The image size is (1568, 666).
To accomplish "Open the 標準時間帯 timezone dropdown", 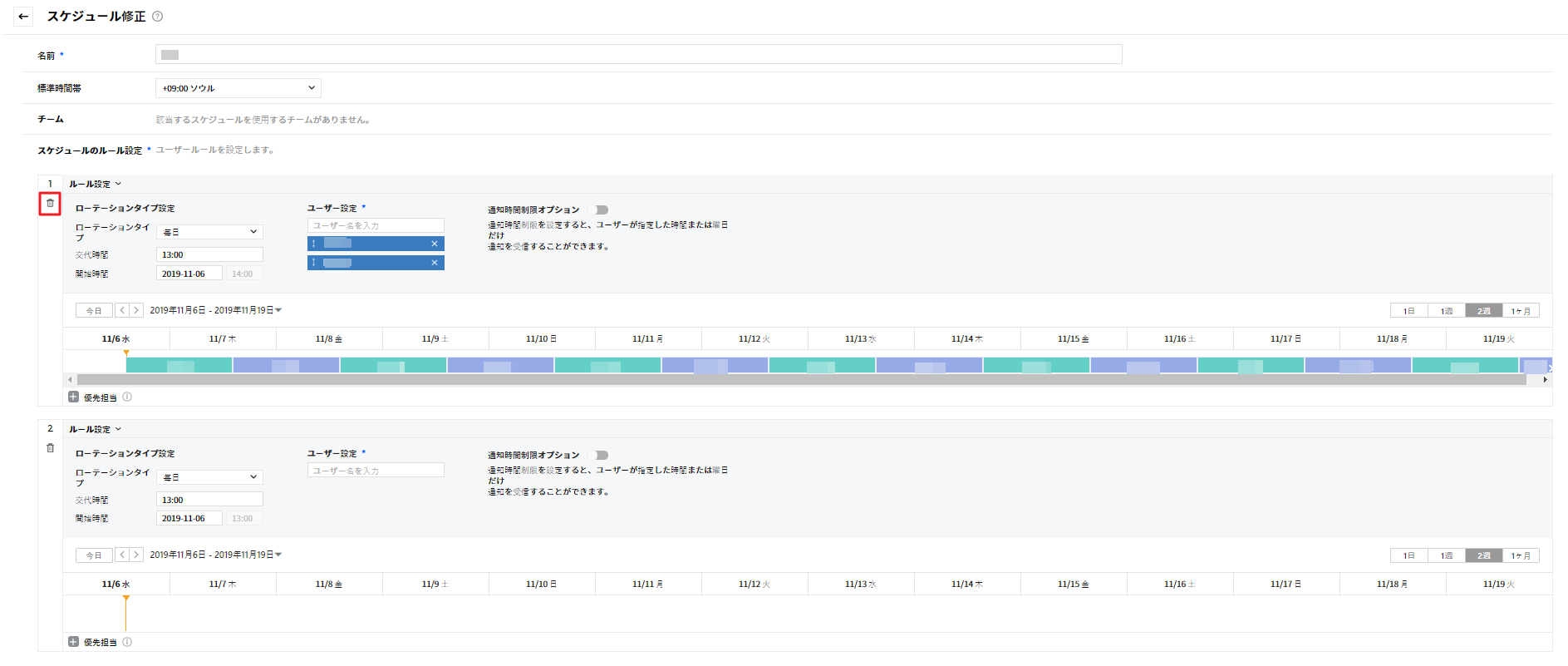I will click(x=238, y=88).
